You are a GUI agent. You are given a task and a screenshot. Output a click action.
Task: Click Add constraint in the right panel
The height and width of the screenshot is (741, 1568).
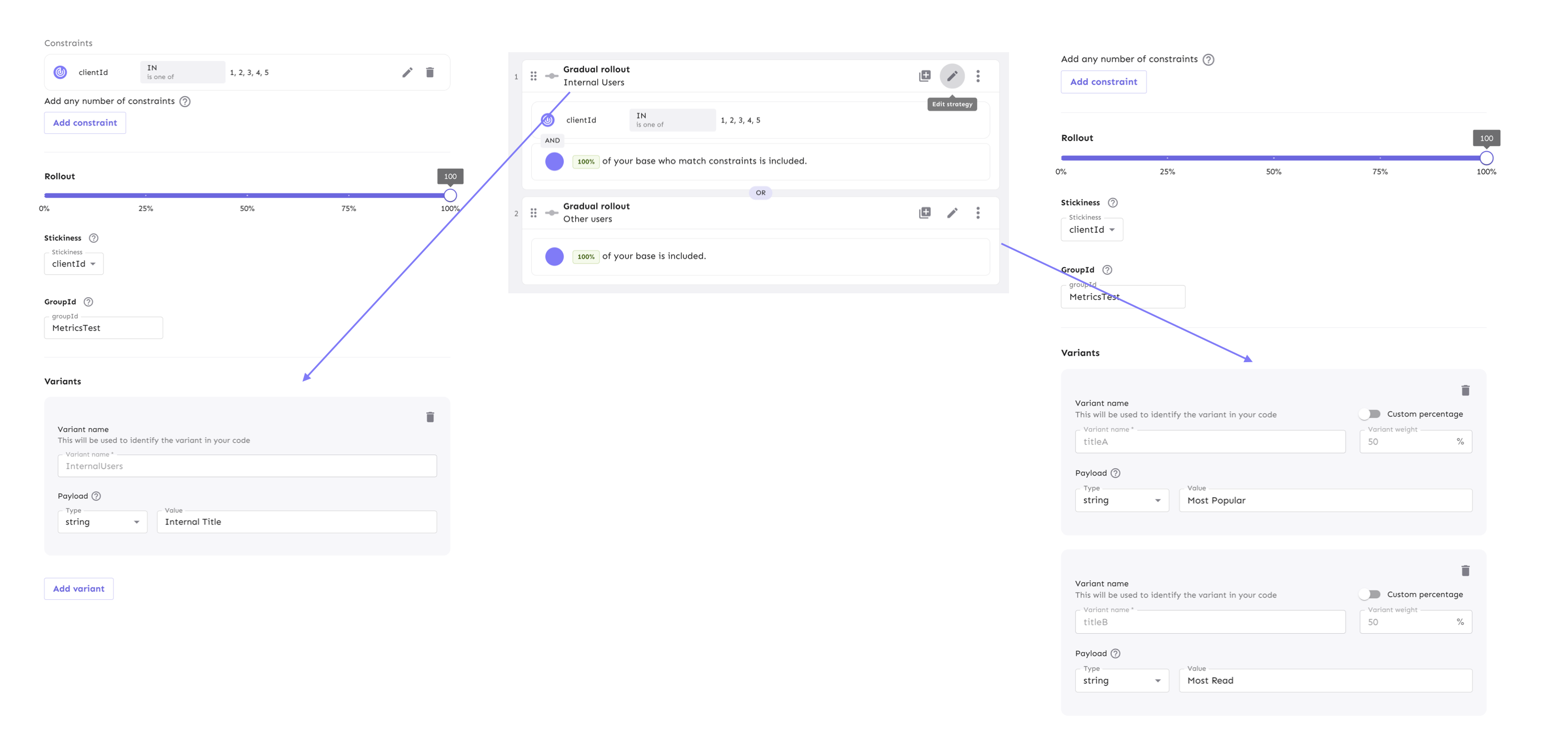click(1103, 82)
